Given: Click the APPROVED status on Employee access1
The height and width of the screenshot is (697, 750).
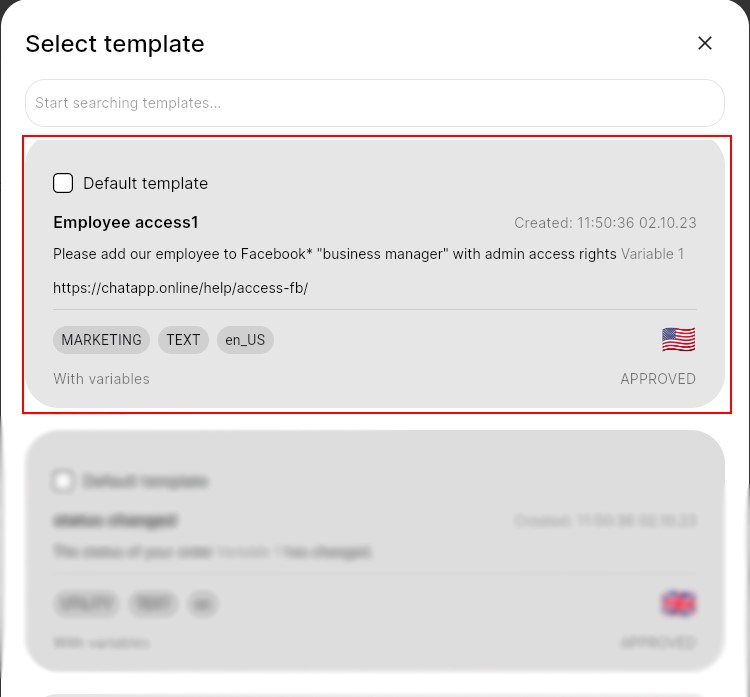Looking at the screenshot, I should tap(657, 379).
